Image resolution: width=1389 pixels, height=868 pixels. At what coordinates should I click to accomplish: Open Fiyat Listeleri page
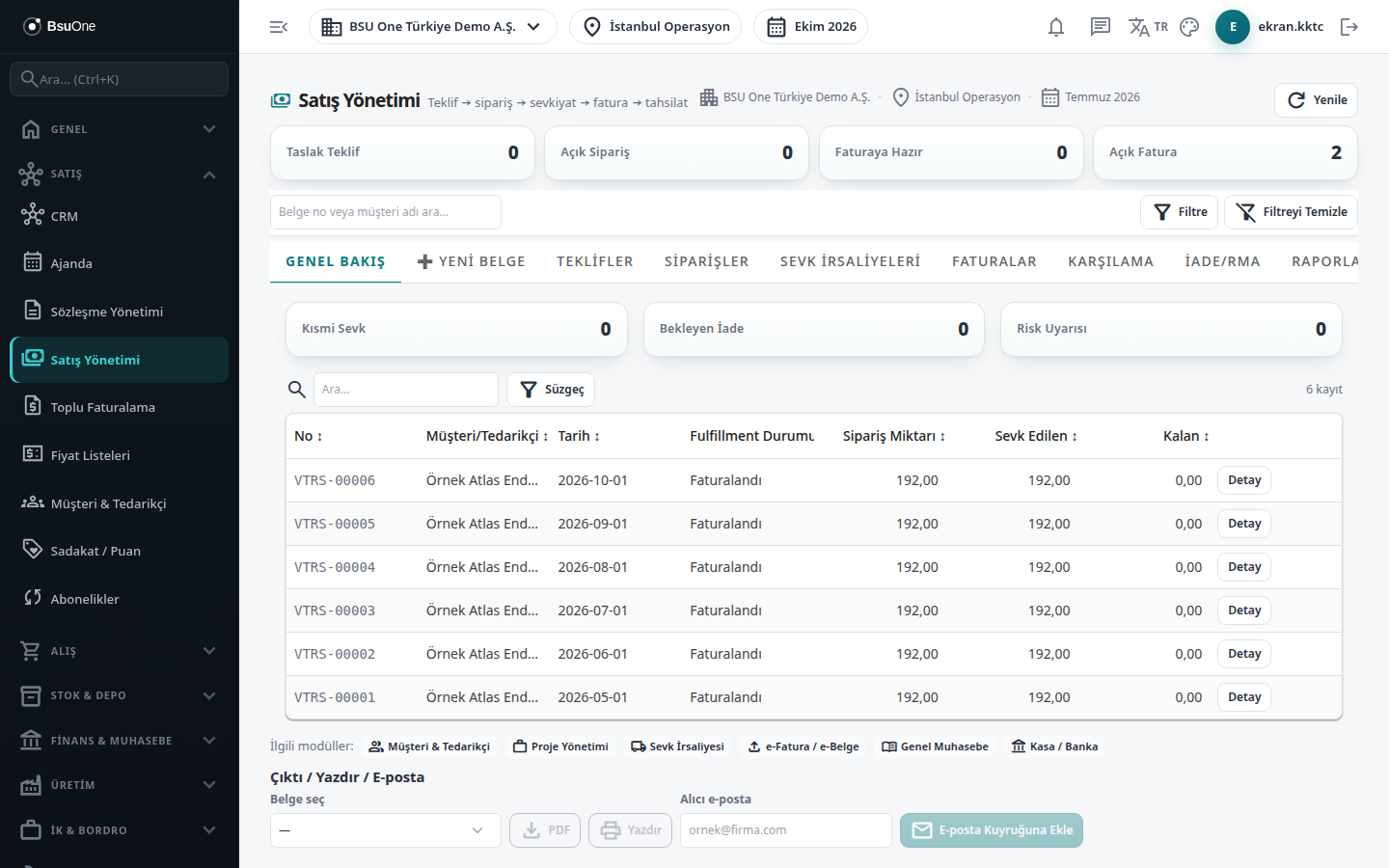[x=120, y=455]
